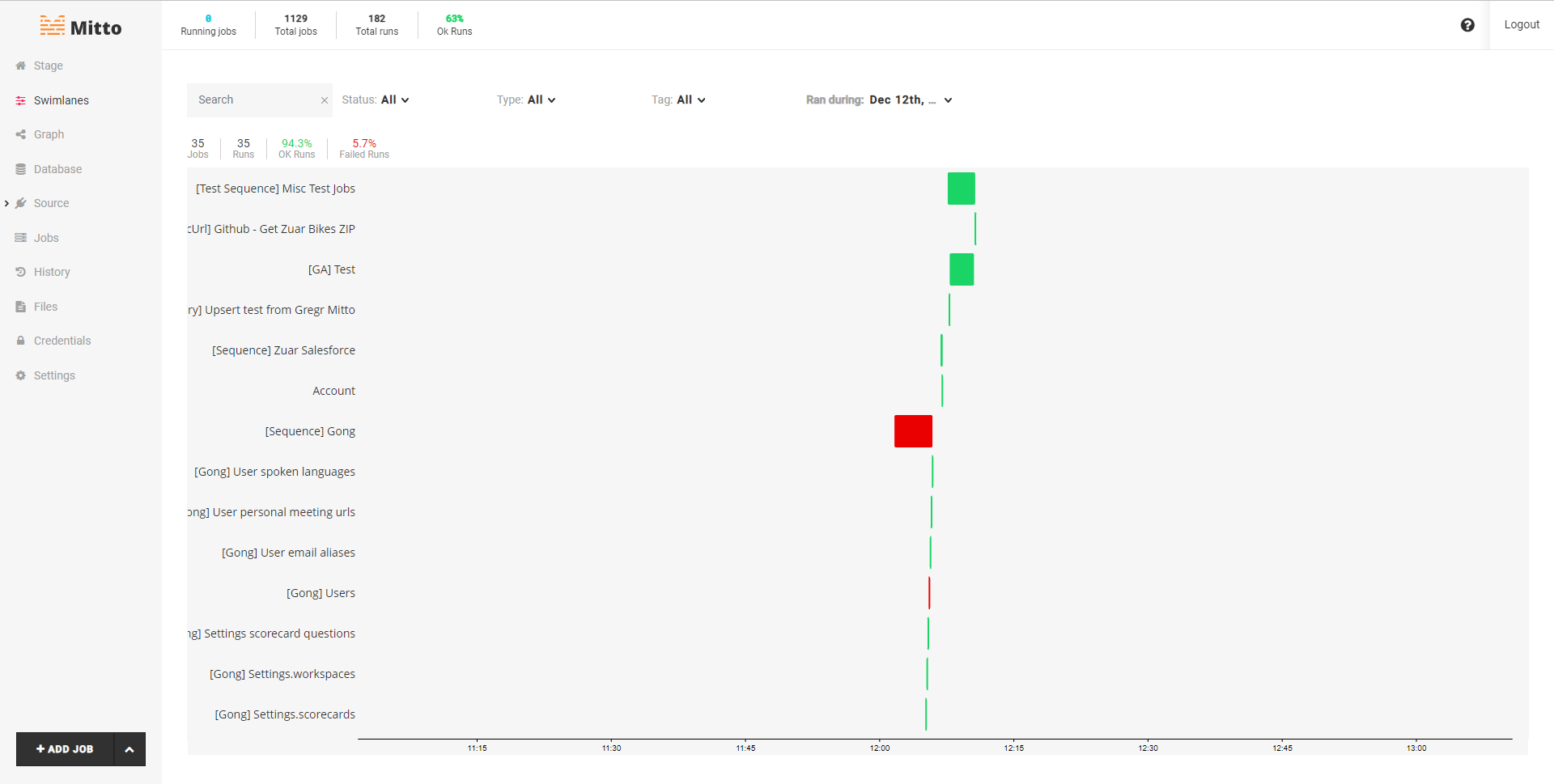Open the Jobs page from sidebar
This screenshot has height=784, width=1554.
46,238
